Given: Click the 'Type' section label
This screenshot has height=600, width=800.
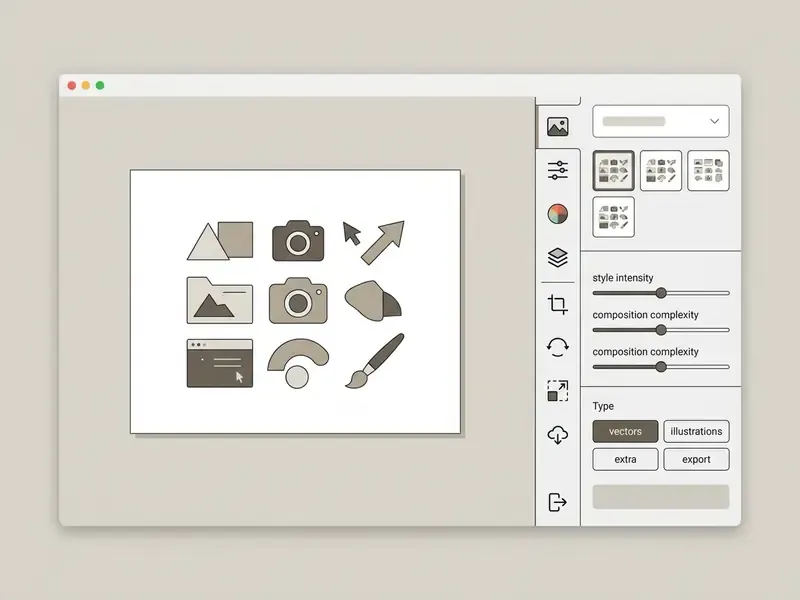Looking at the screenshot, I should (x=603, y=406).
